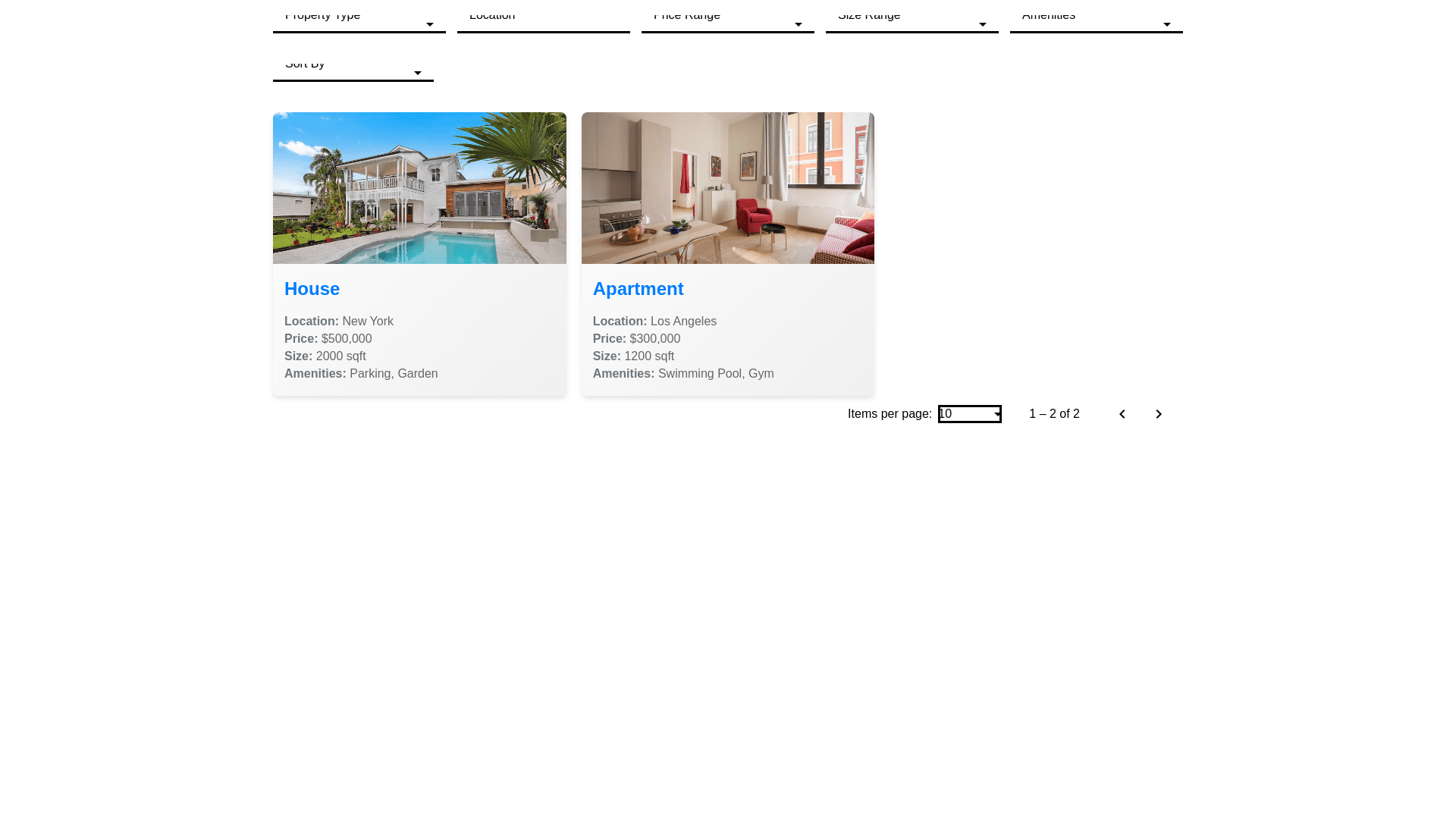Open the House listing title link
This screenshot has width=1456, height=819.
pyautogui.click(x=312, y=289)
